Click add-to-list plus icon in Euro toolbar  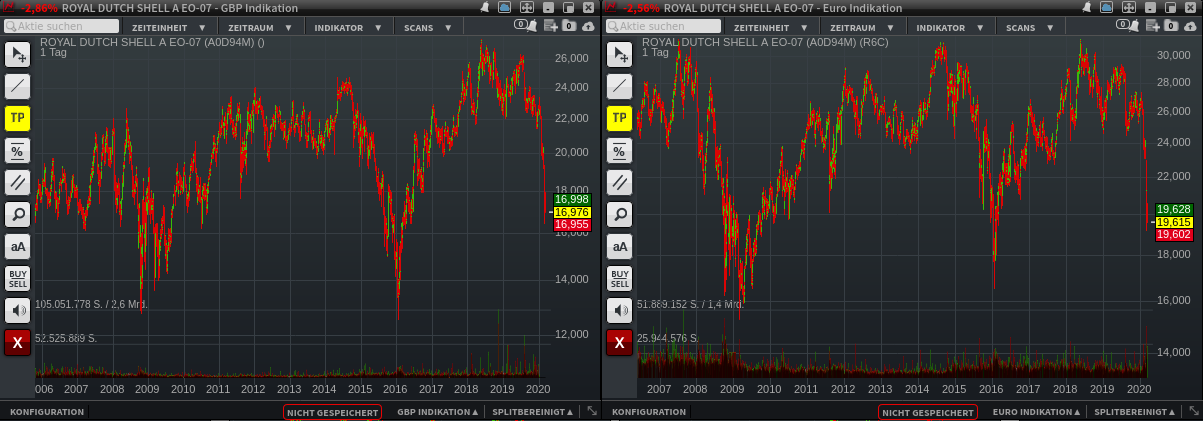click(x=1151, y=26)
